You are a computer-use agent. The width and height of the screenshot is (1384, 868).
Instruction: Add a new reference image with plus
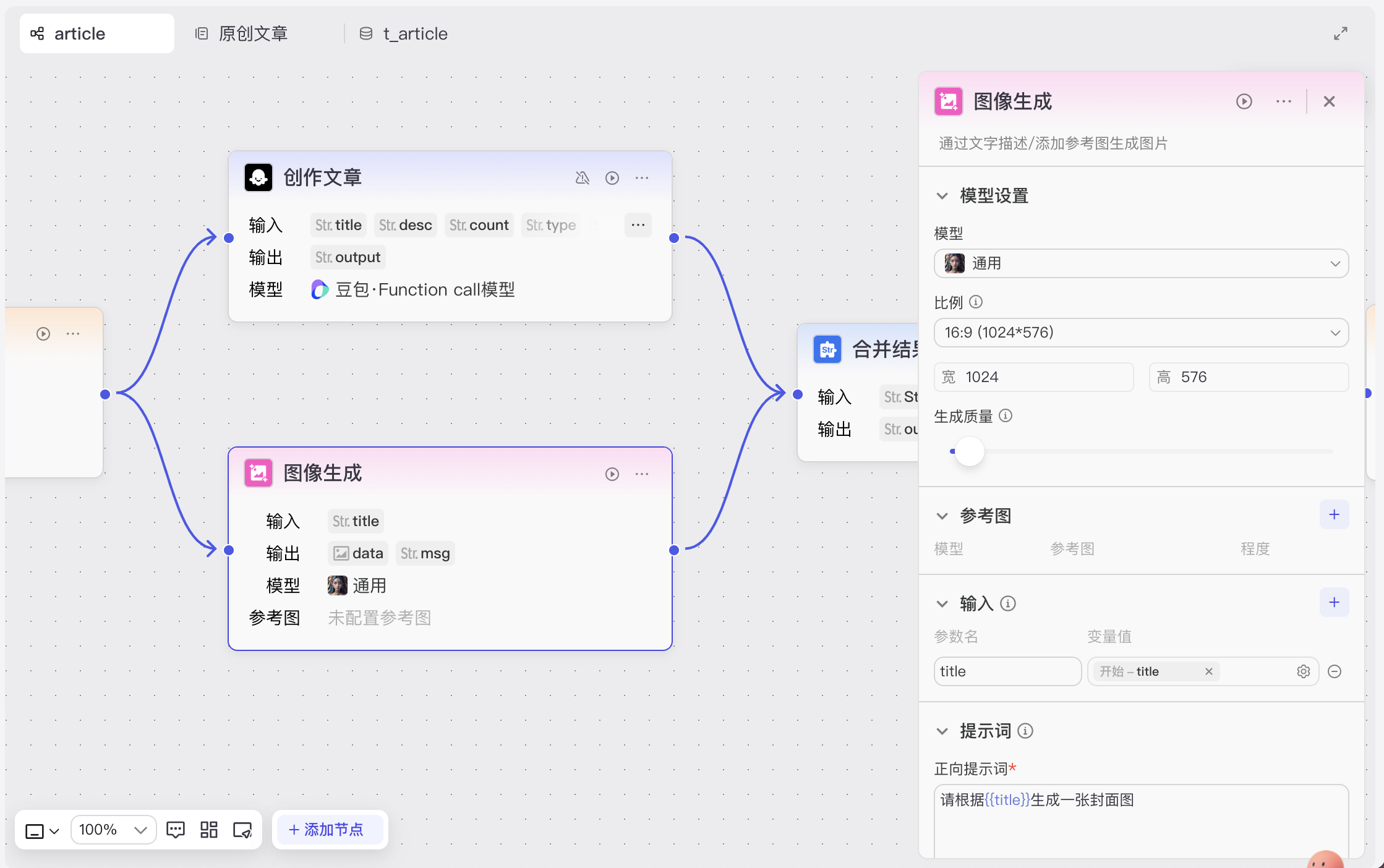point(1334,514)
